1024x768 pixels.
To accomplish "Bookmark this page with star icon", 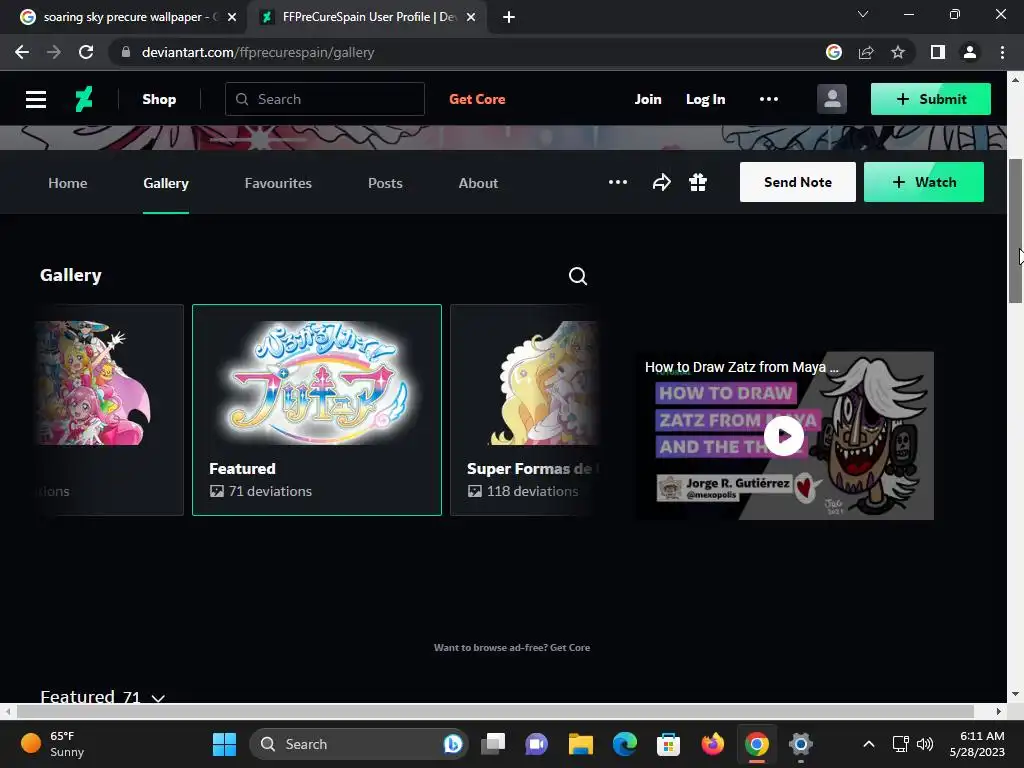I will (x=898, y=52).
